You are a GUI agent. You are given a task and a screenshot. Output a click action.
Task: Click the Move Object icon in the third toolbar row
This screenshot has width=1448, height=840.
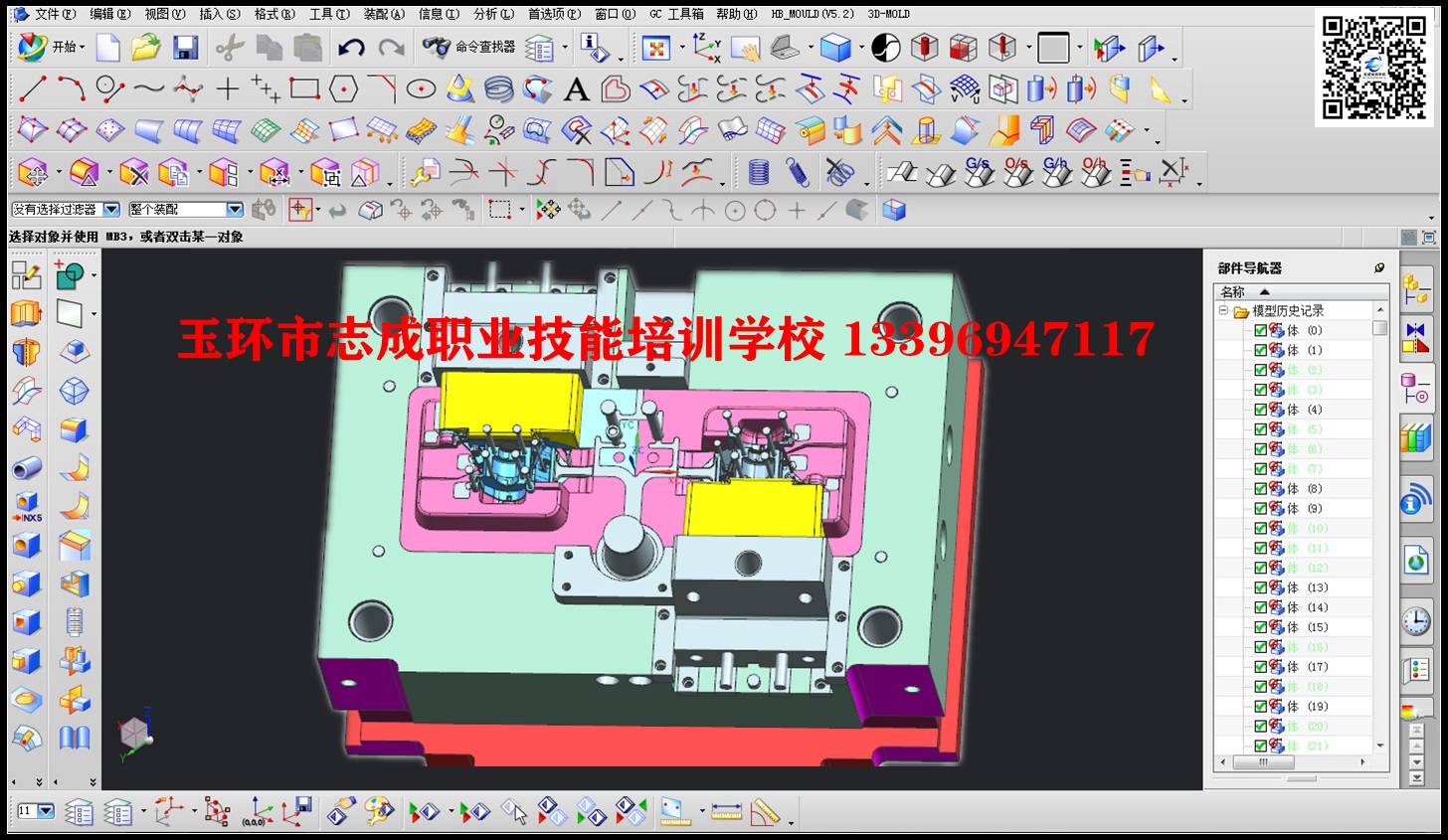click(x=33, y=173)
